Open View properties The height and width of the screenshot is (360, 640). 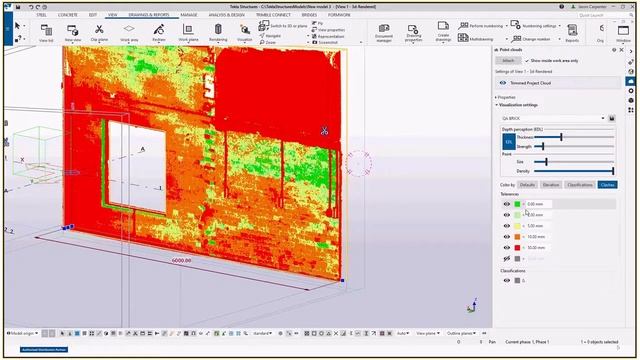coord(328,30)
